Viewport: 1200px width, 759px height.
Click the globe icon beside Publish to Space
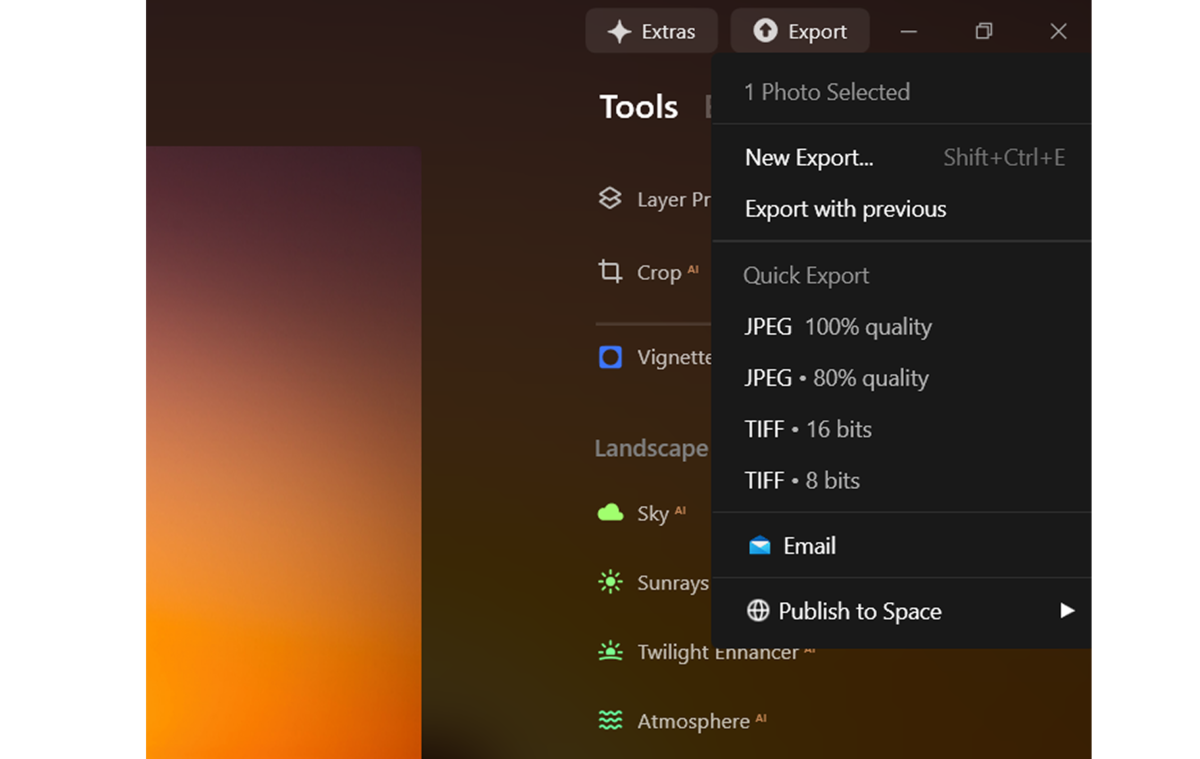(x=758, y=611)
